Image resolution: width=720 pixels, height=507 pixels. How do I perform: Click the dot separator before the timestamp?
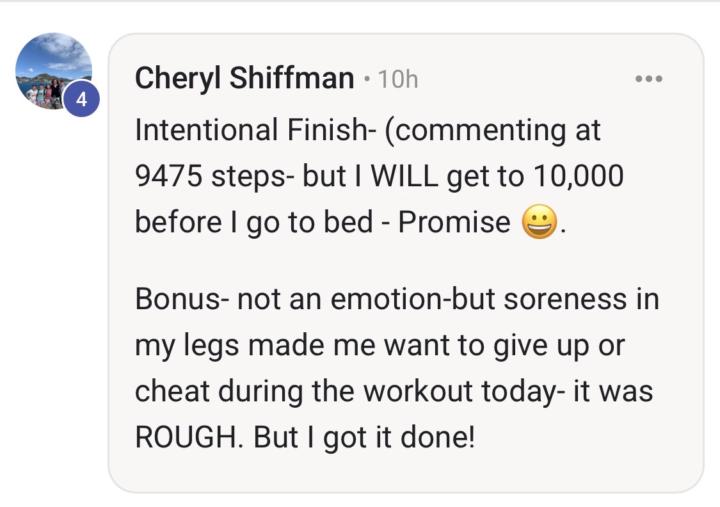pos(367,79)
